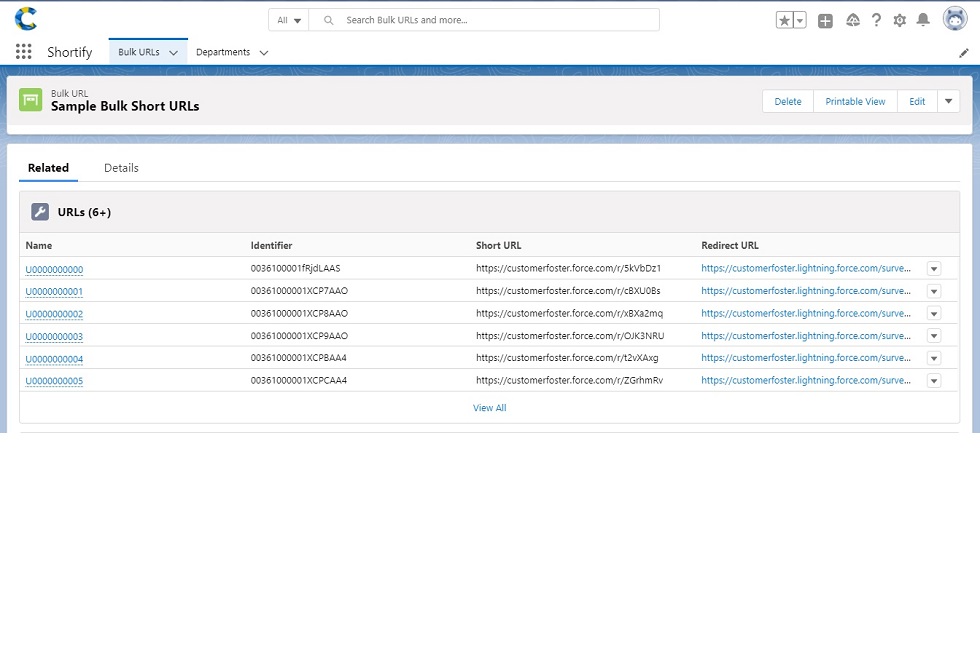Click the Printable View button

(855, 101)
